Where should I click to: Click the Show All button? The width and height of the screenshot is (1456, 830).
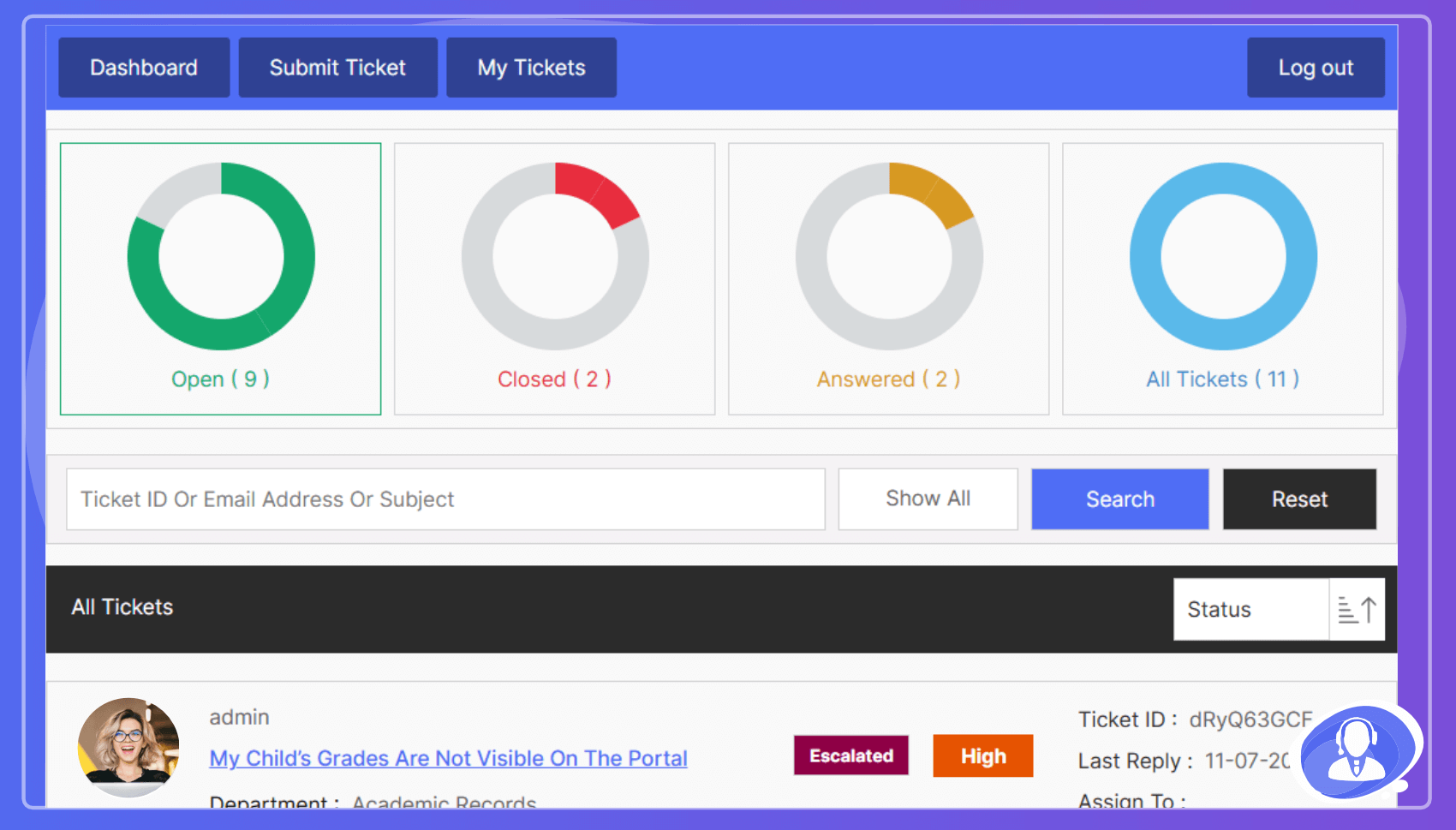pos(928,499)
